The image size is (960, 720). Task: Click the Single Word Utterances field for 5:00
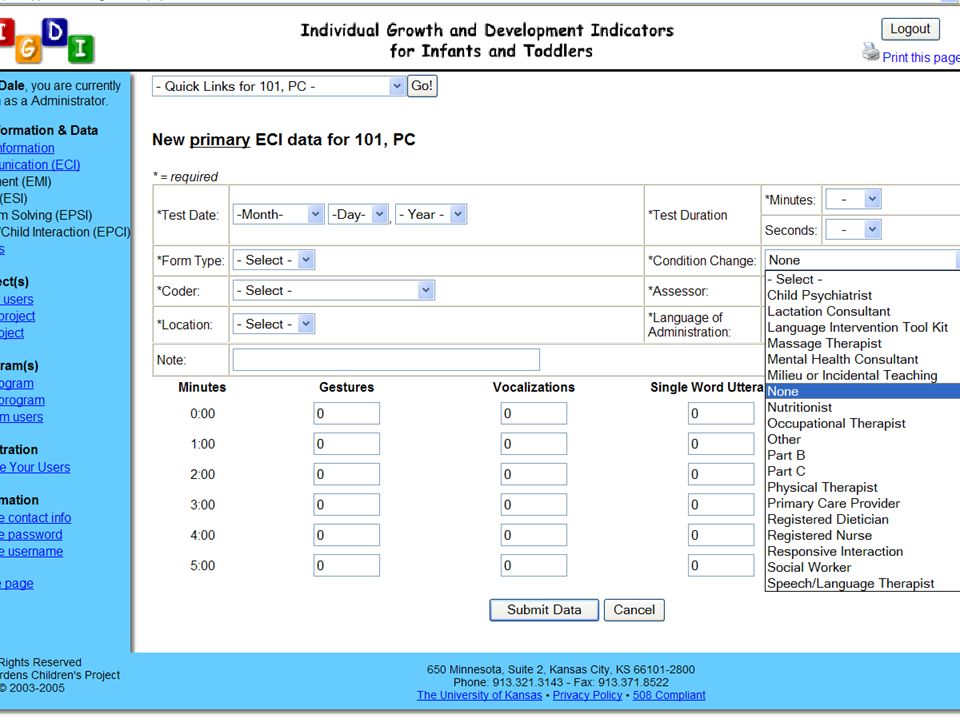click(721, 565)
